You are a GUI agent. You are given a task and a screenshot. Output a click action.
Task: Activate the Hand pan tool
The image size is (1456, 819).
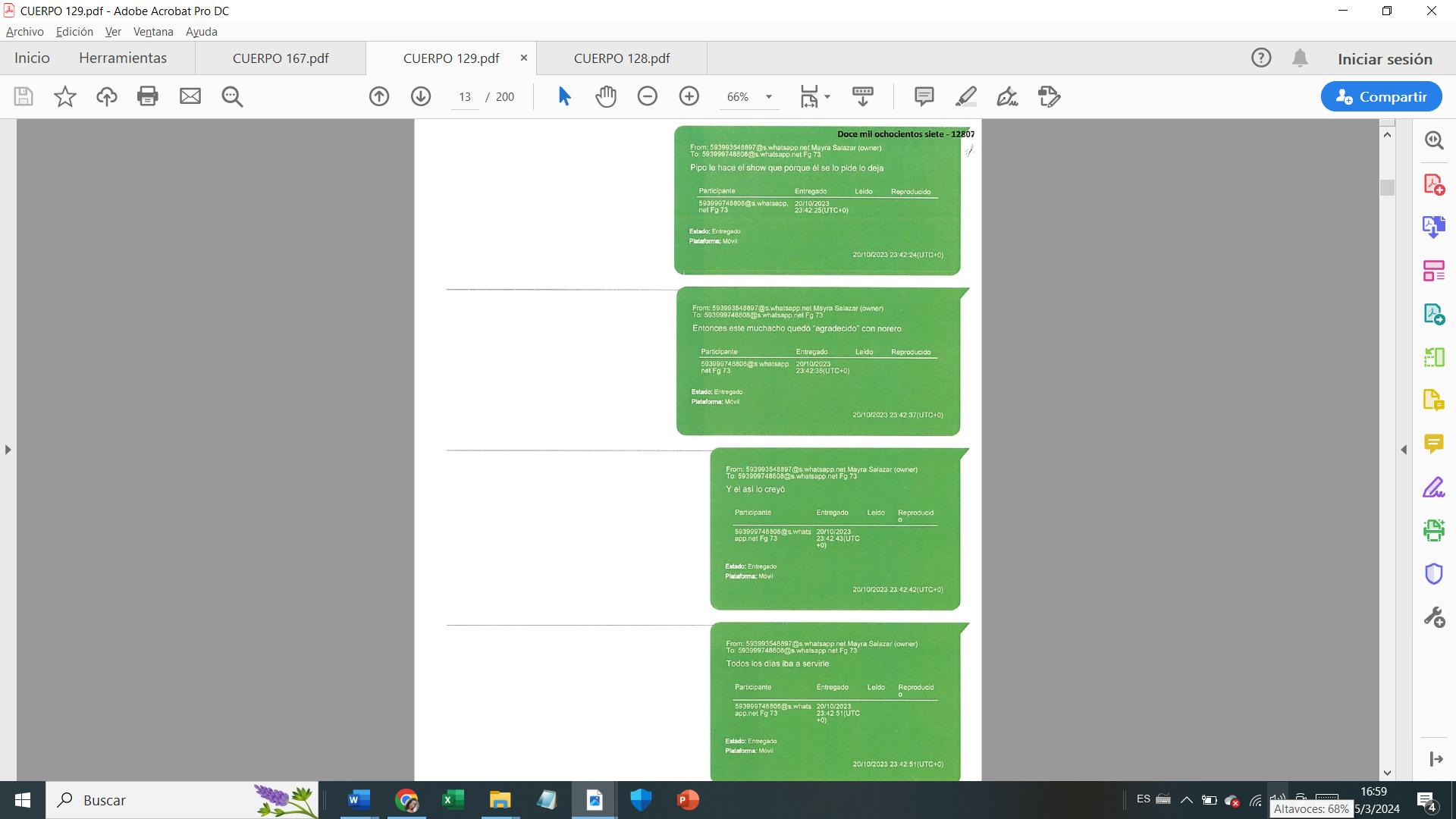click(x=606, y=96)
